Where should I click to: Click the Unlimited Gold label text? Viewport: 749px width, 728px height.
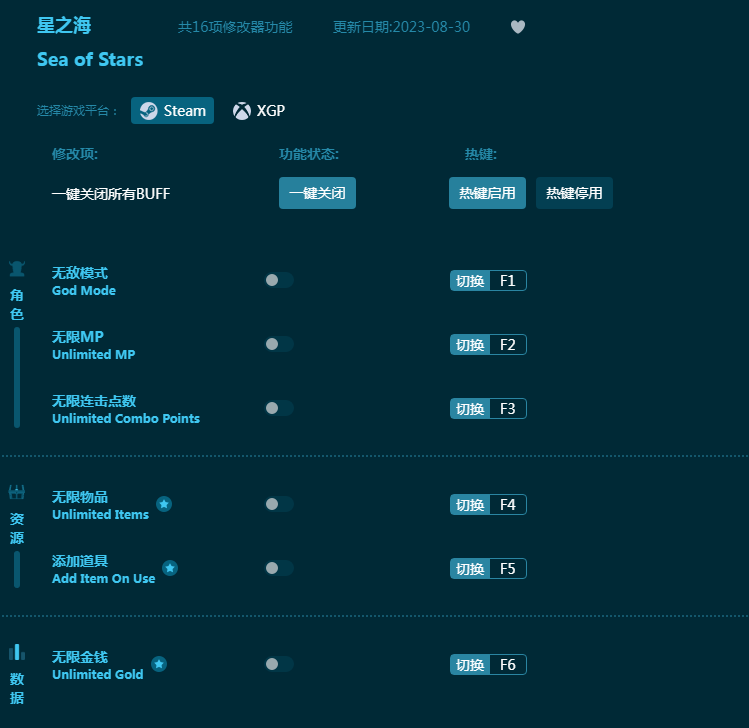point(98,674)
